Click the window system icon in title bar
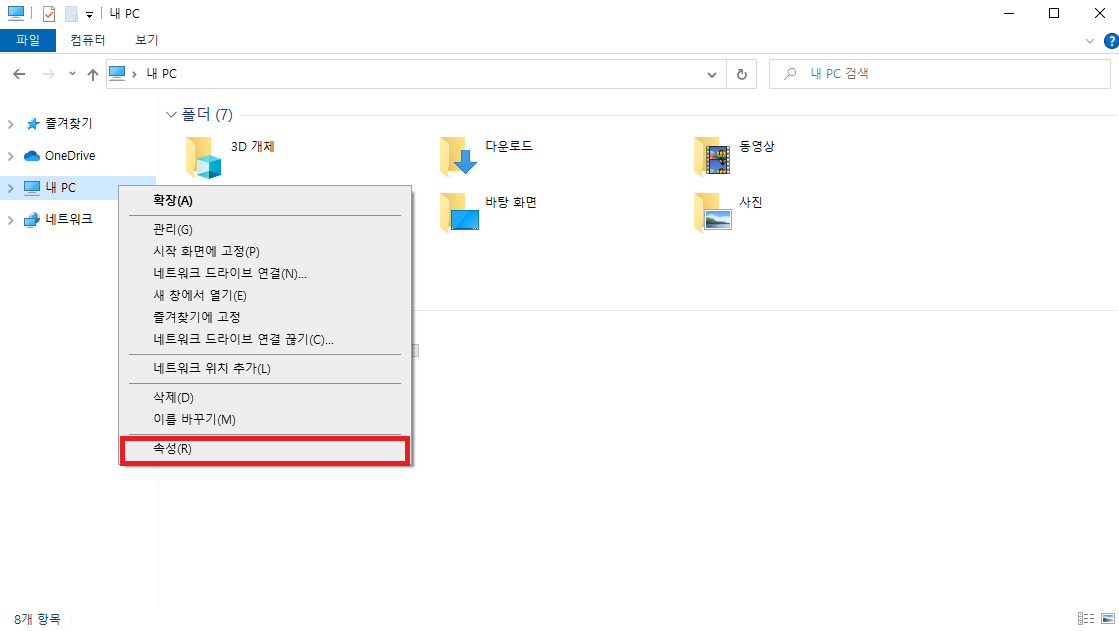Image resolution: width=1119 pixels, height=631 pixels. click(16, 13)
